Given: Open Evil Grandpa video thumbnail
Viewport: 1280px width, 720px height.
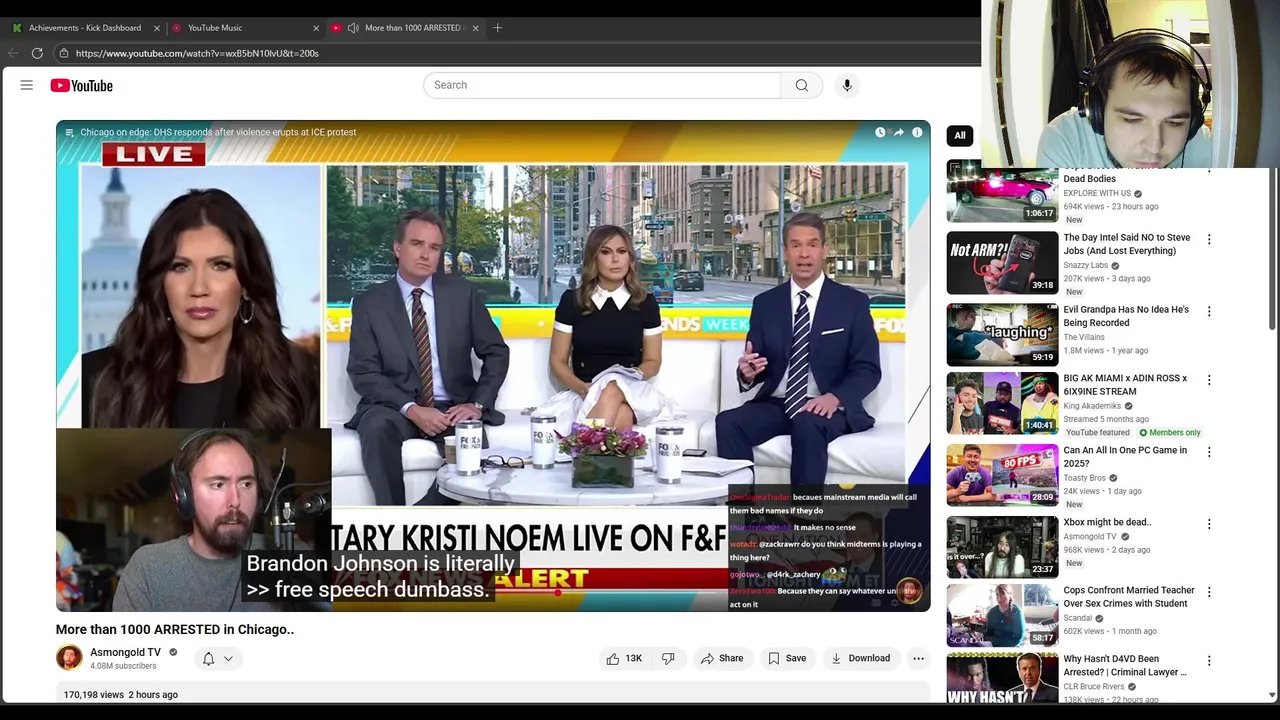Looking at the screenshot, I should 1002,335.
